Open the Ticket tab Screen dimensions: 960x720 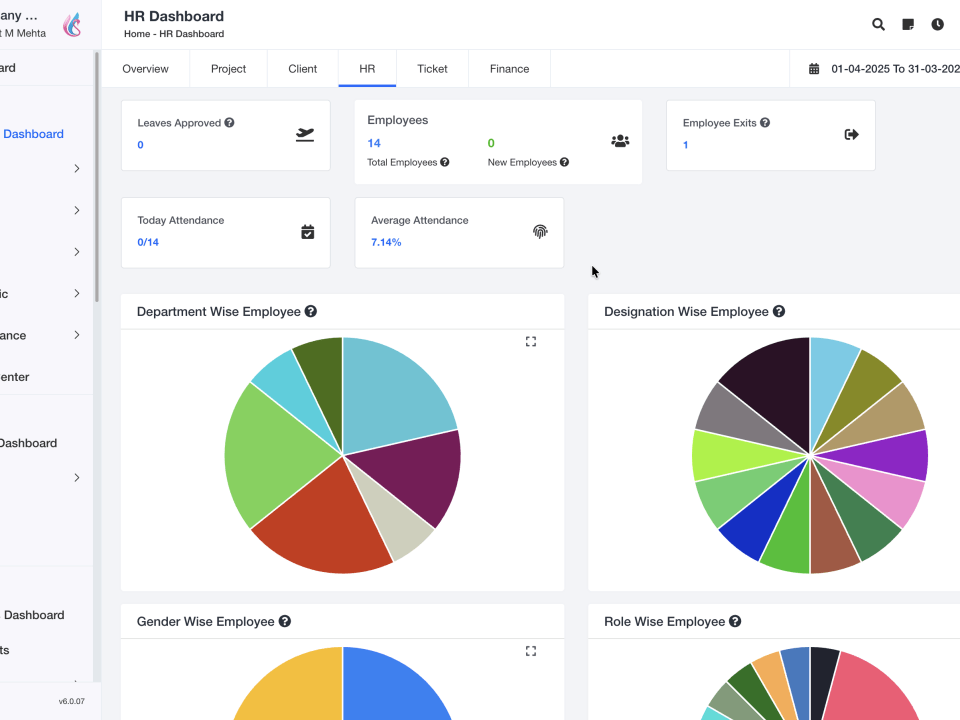pyautogui.click(x=432, y=69)
